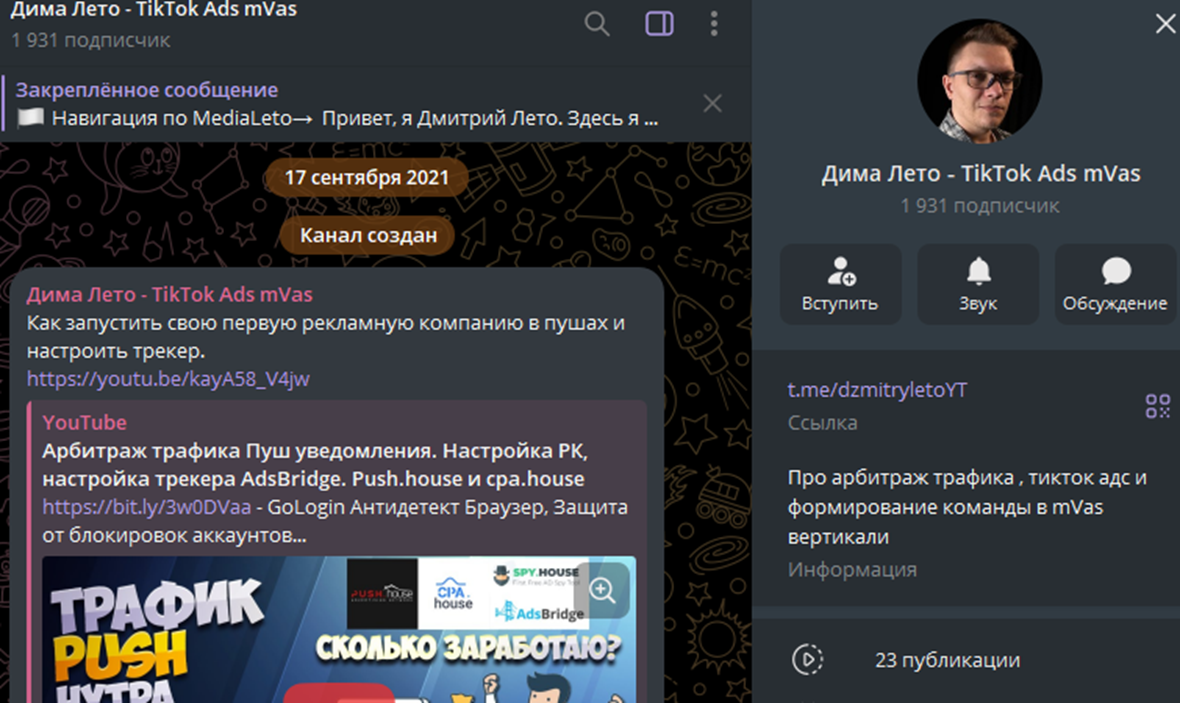Click the stories play-circle icon
The height and width of the screenshot is (703, 1180).
[x=807, y=660]
